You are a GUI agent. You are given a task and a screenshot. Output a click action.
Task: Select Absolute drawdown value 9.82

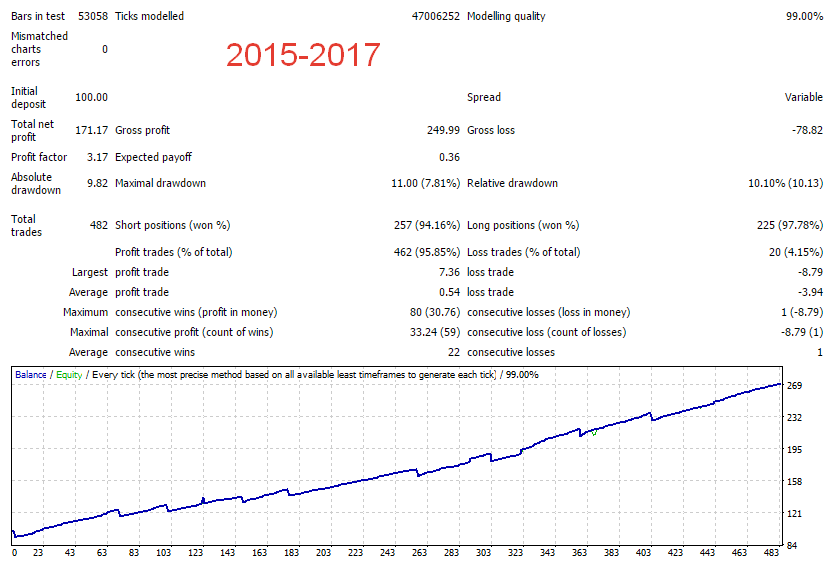[97, 183]
